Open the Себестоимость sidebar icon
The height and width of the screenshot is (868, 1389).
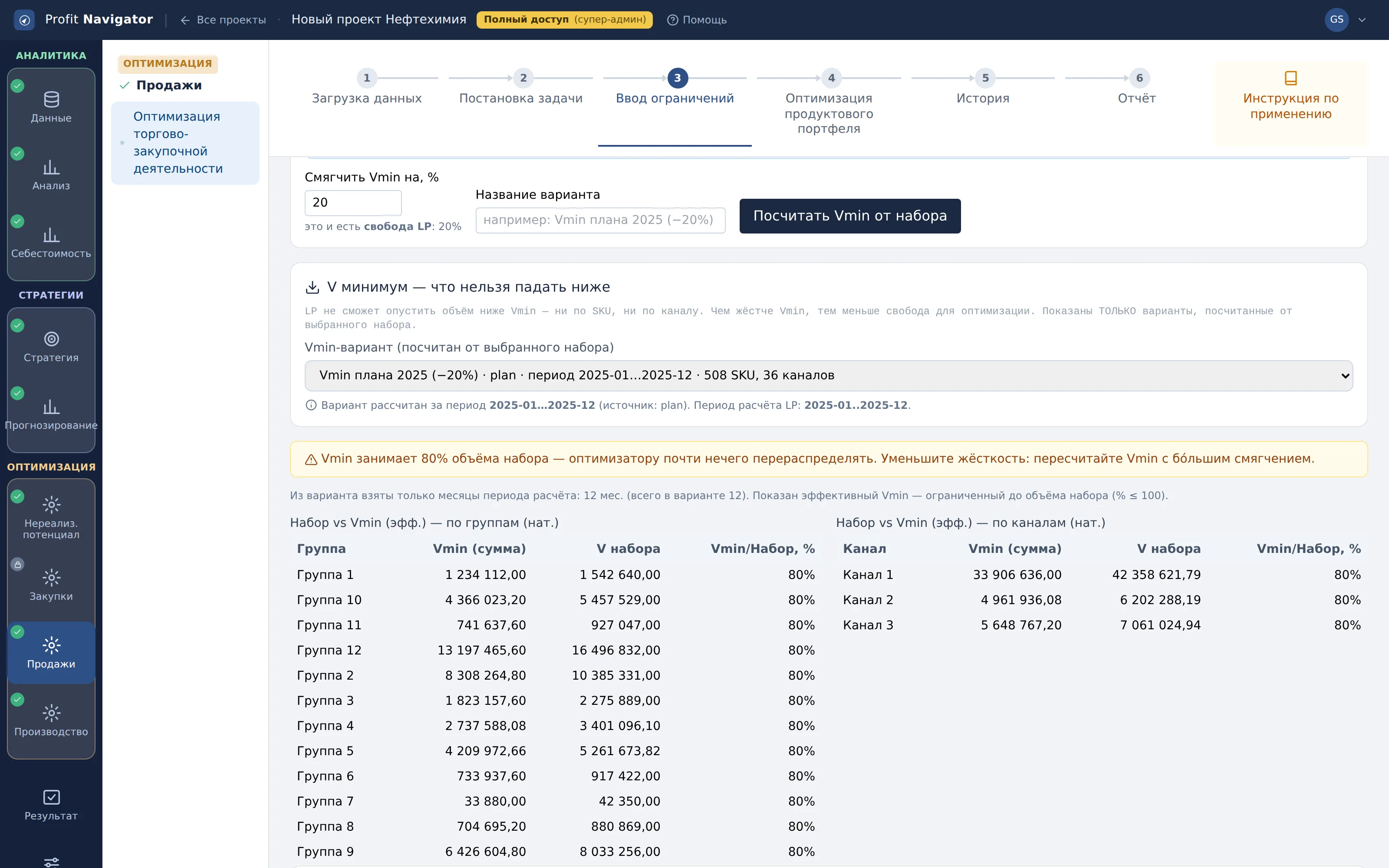tap(51, 235)
